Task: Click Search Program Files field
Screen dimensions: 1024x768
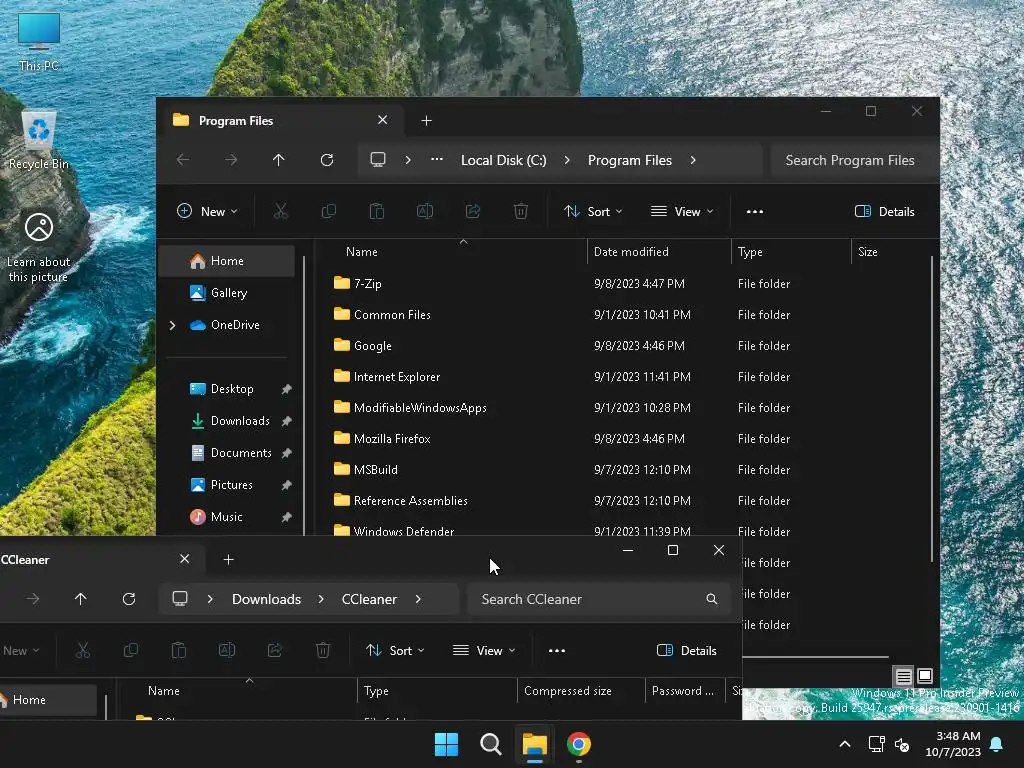Action: coord(854,160)
